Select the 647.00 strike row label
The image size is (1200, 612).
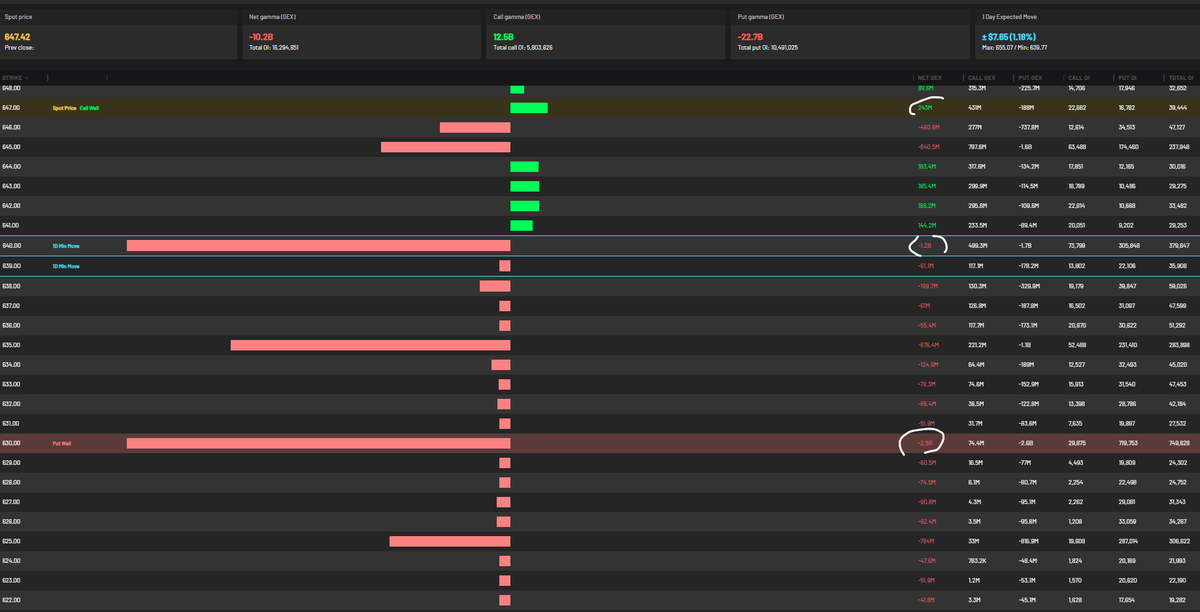tap(11, 108)
